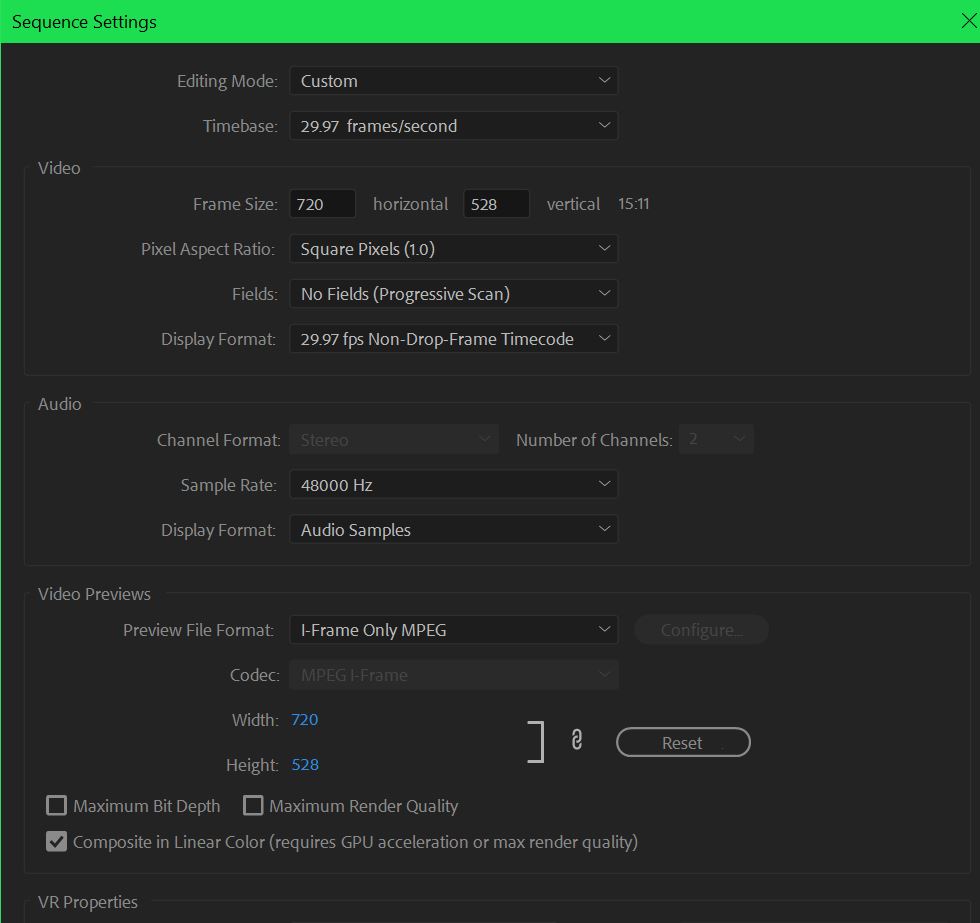Screen dimensions: 980x923
Task: Open the audio Display Format dropdown
Action: pos(453,530)
